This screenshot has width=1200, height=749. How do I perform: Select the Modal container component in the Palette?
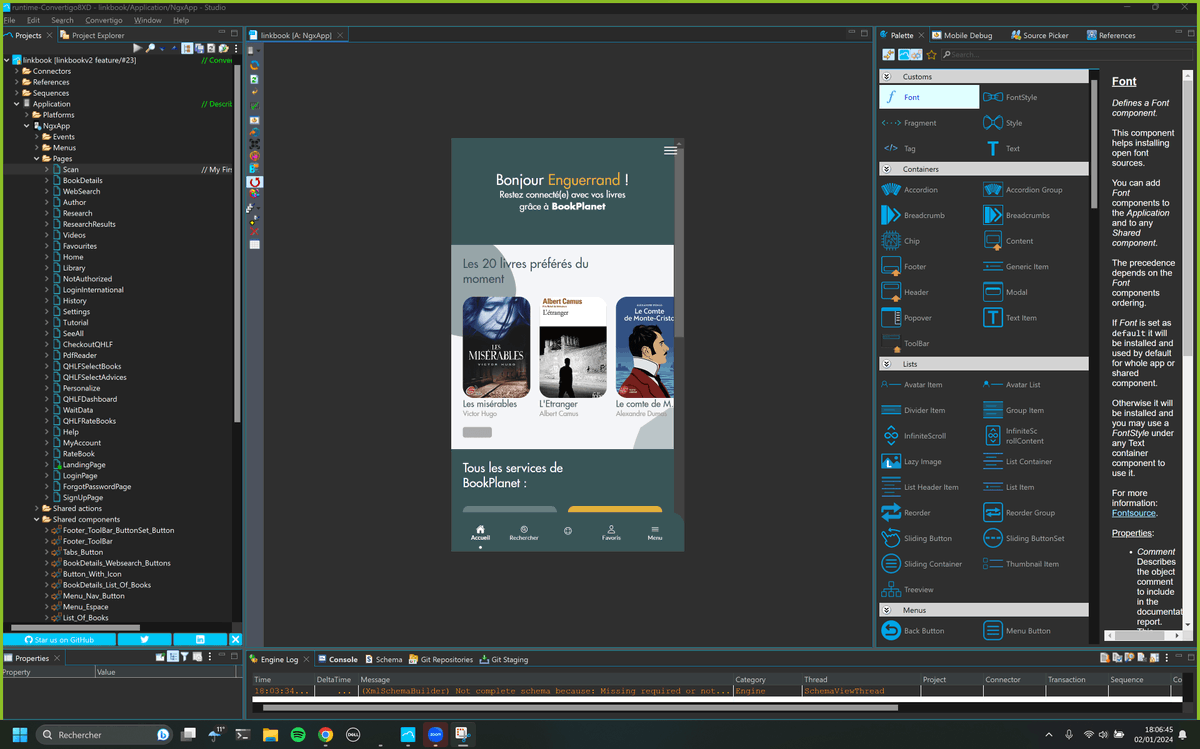click(x=1007, y=291)
